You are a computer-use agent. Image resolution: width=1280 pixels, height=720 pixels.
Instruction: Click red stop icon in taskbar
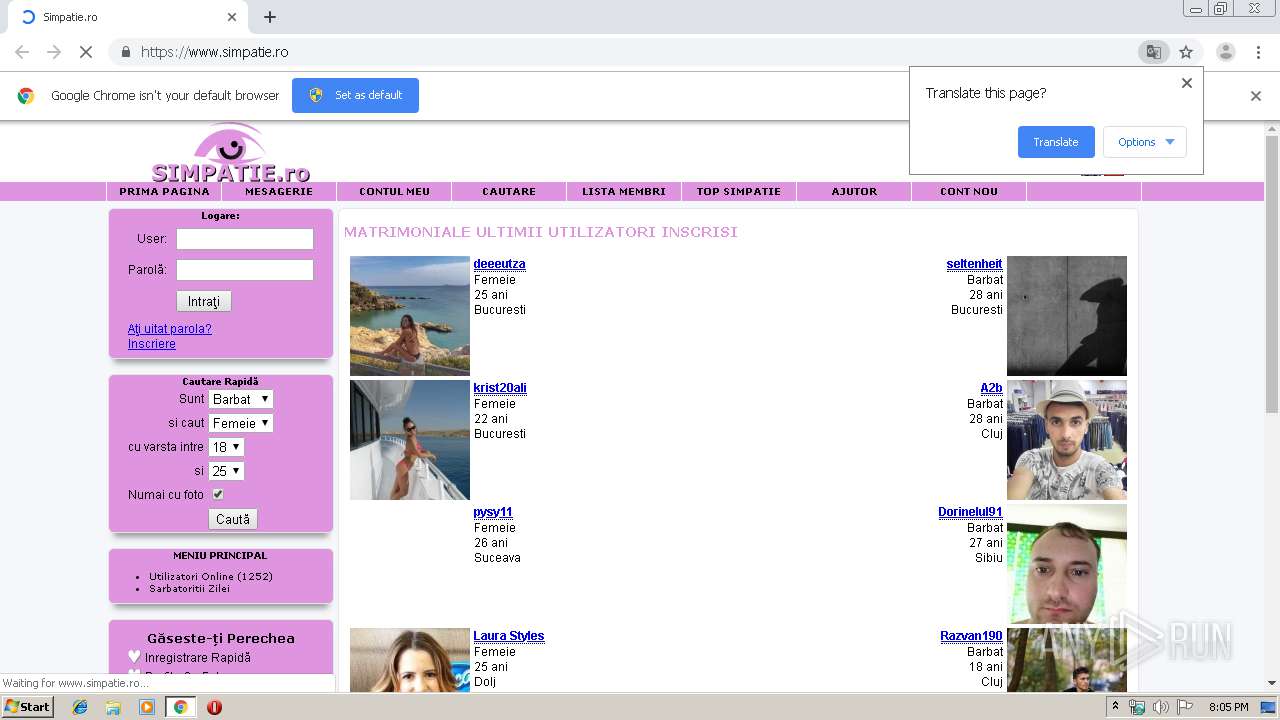(x=214, y=707)
